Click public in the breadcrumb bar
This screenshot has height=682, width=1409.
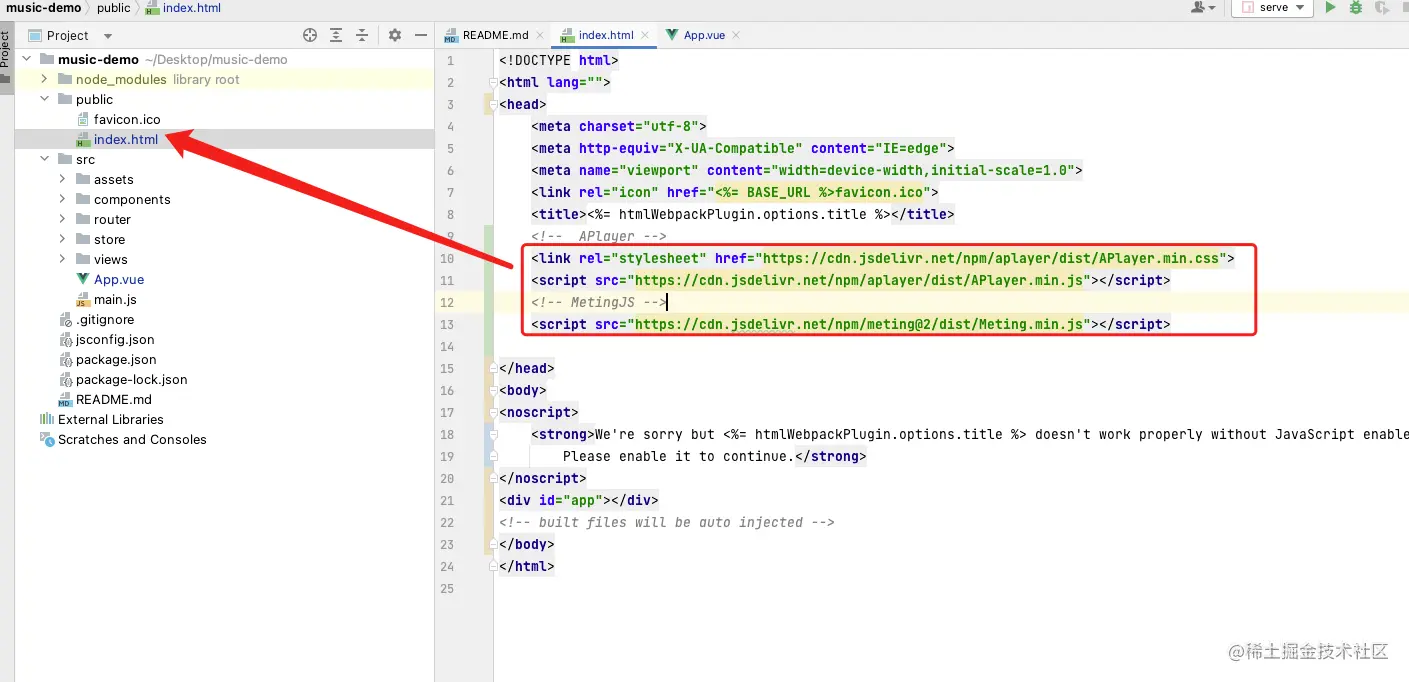click(x=113, y=7)
